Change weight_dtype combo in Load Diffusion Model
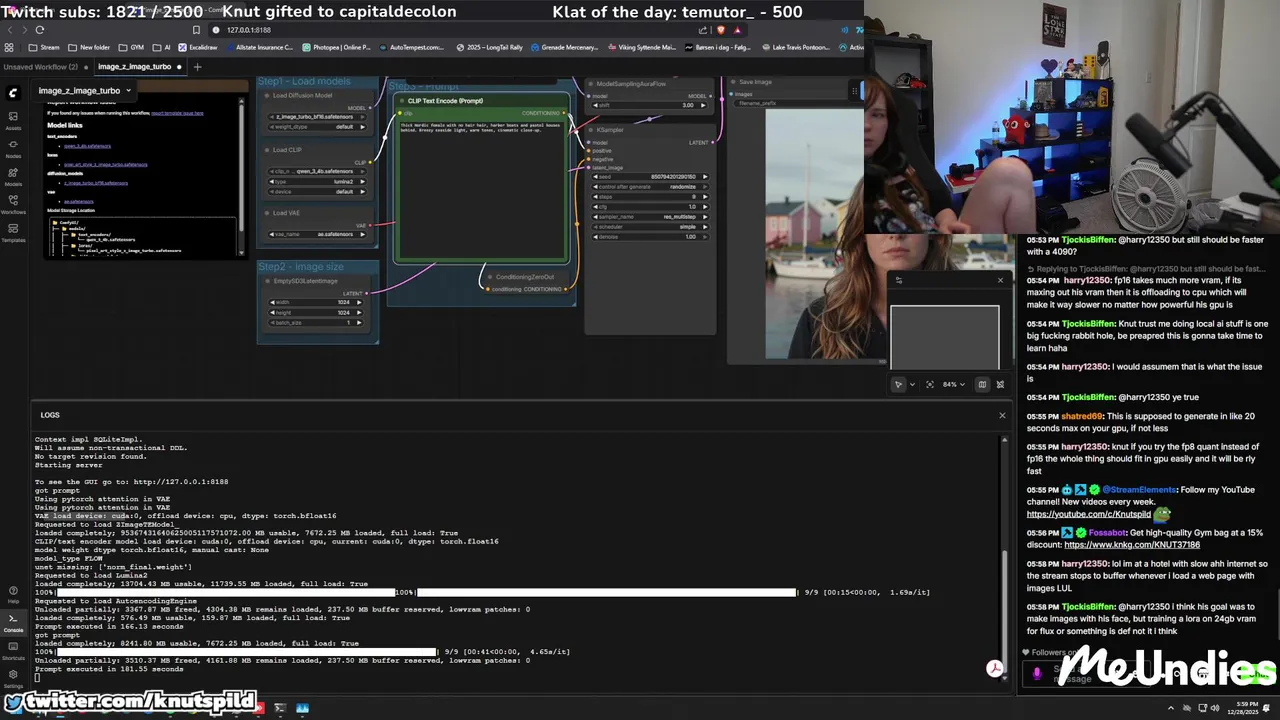1280x720 pixels. (x=318, y=127)
